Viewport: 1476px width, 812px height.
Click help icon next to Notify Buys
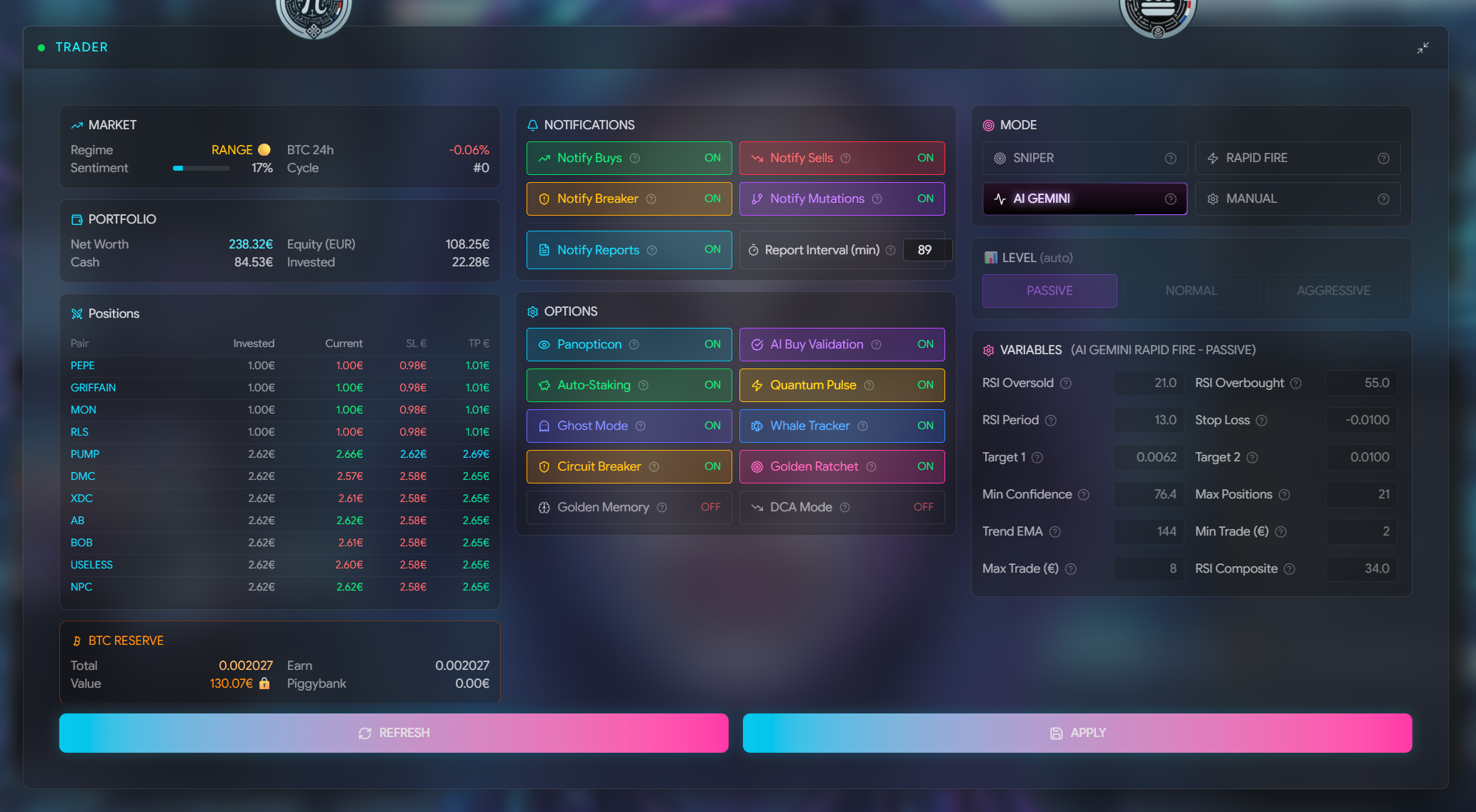634,159
